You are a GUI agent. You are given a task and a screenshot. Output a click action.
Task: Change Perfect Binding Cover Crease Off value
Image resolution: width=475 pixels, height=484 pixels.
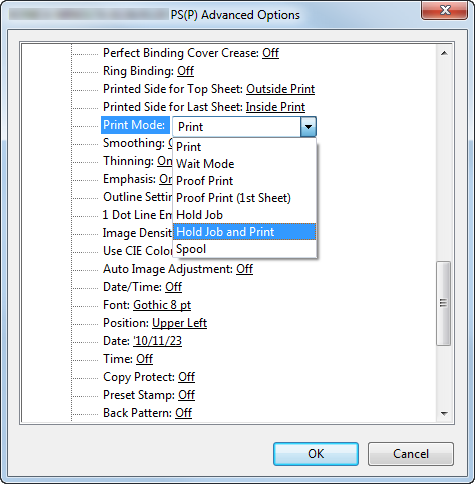coord(270,53)
